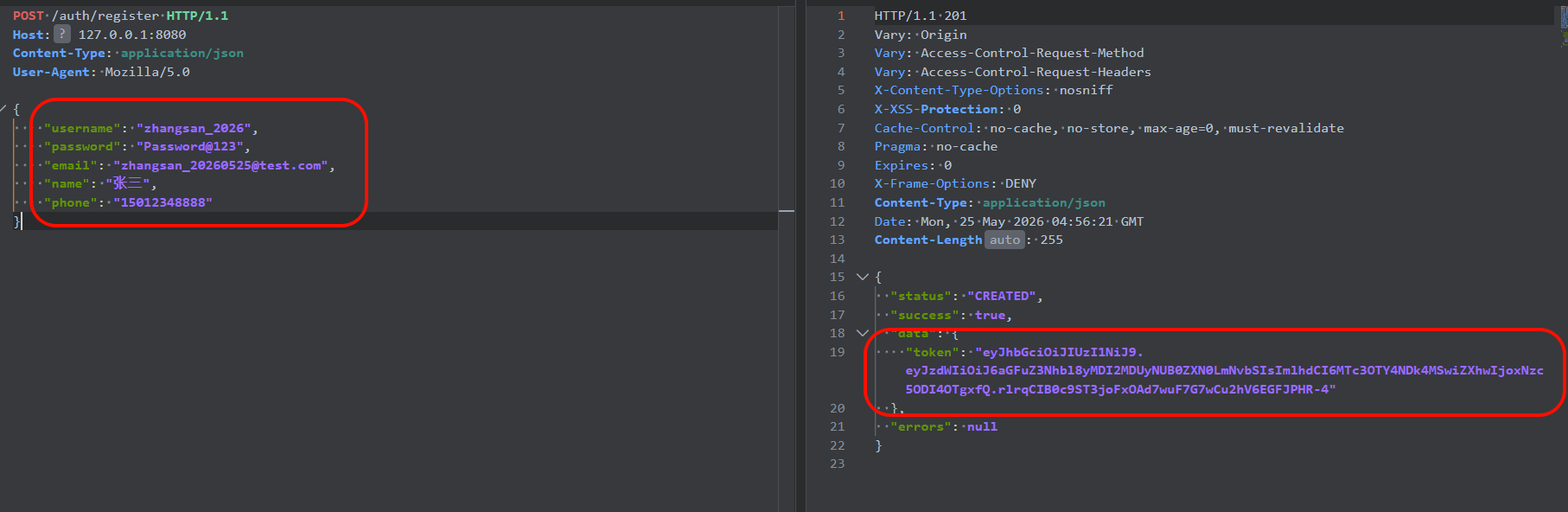Click the Content-Length value 255
Viewport: 1568px width, 512px height.
click(x=1051, y=240)
